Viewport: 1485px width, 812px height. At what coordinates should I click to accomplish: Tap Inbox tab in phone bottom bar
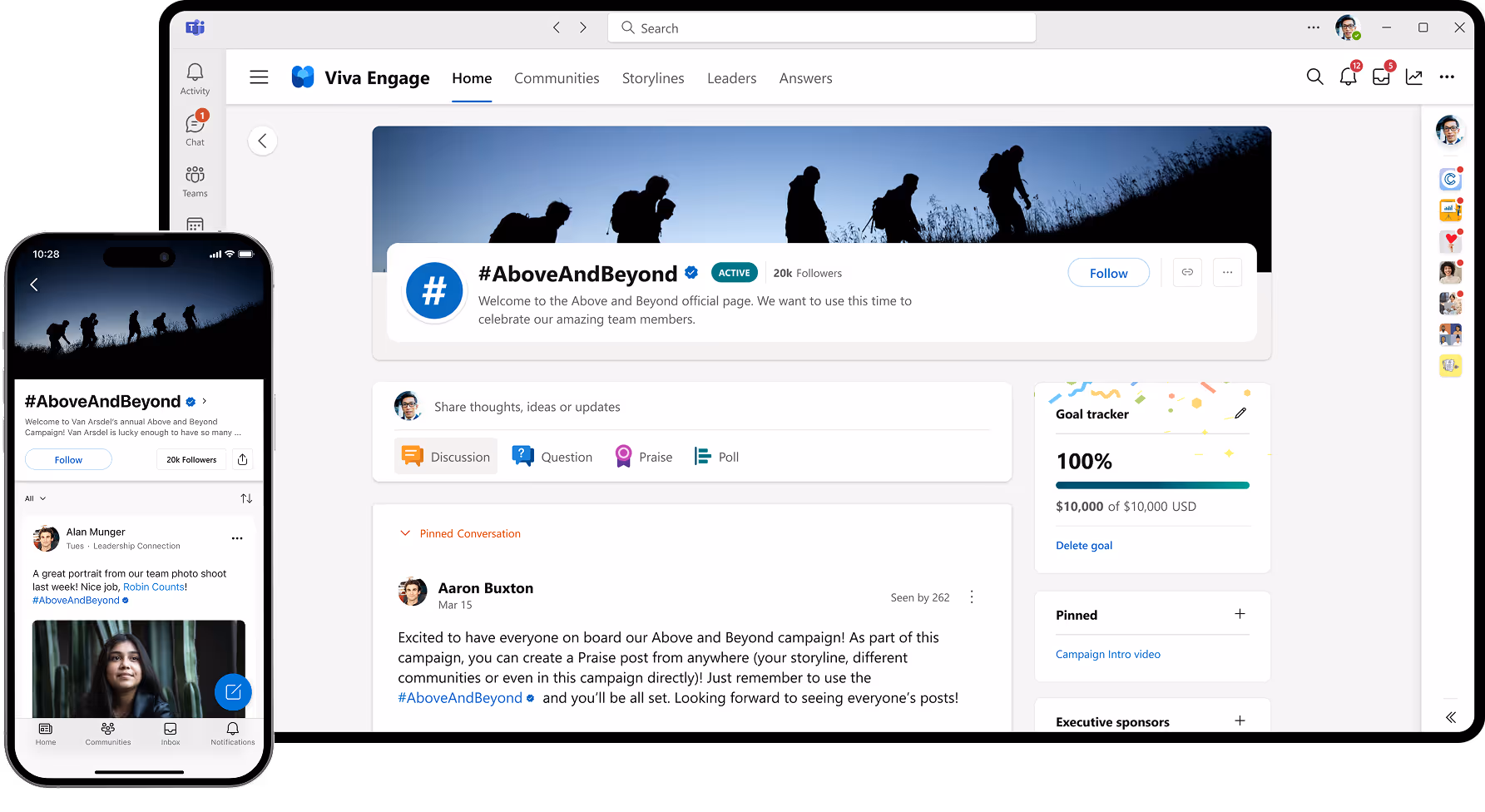171,734
